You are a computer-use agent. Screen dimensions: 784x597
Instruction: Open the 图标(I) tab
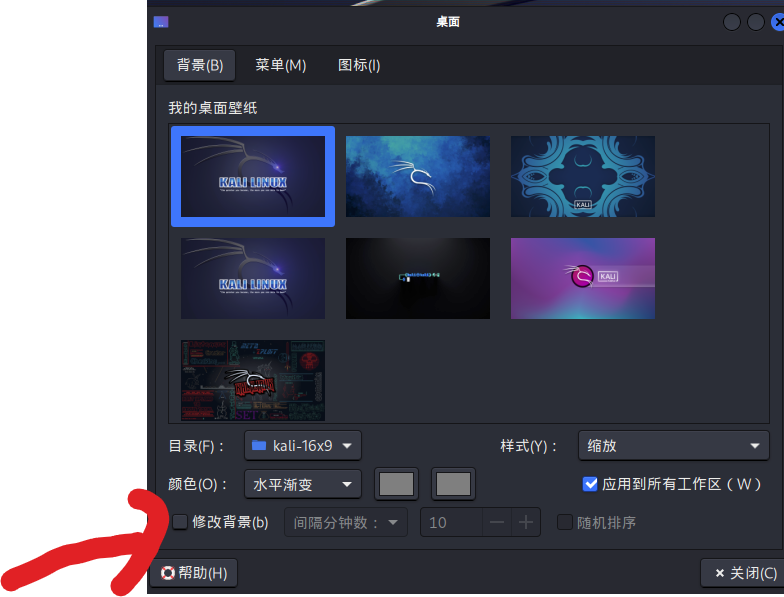click(x=359, y=65)
